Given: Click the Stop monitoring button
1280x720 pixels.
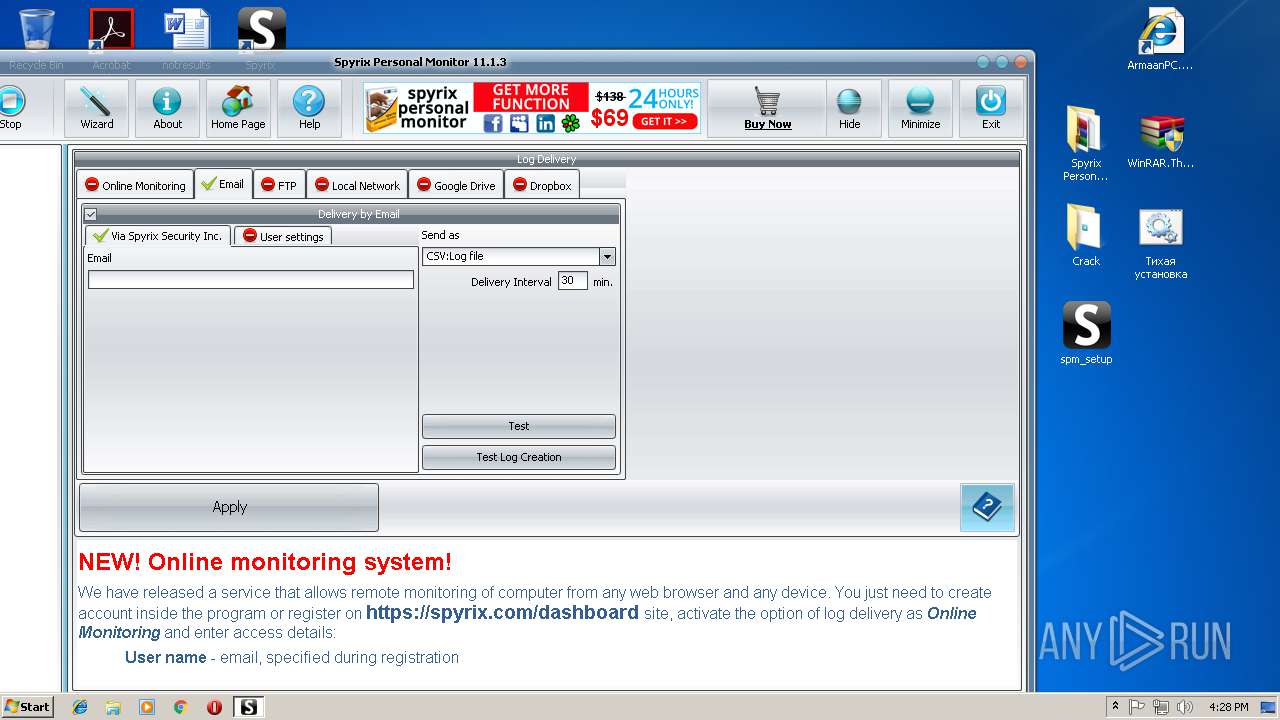Looking at the screenshot, I should click(11, 108).
